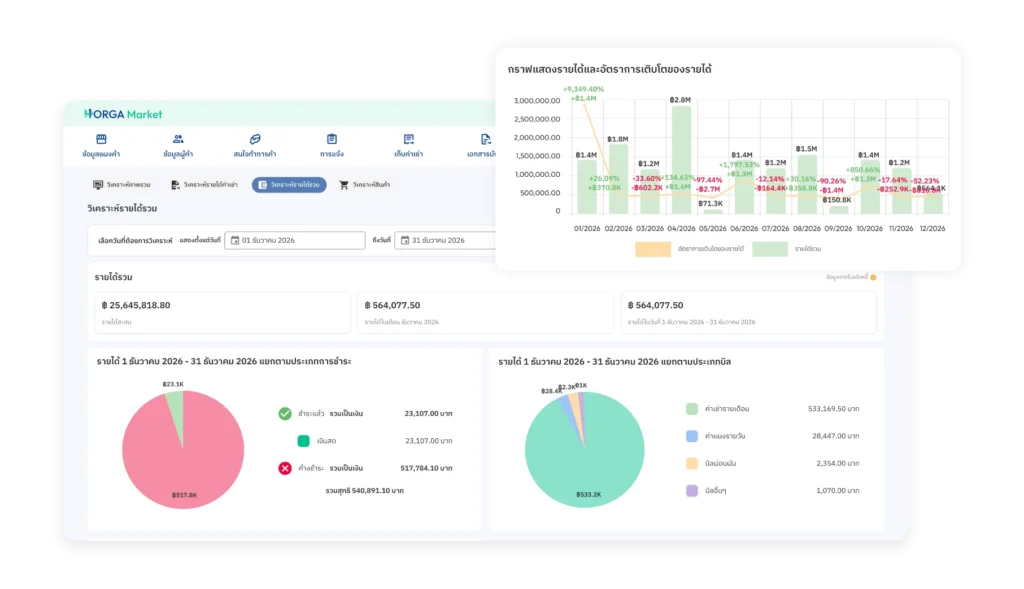Click green monthly rent legend swatch
Image resolution: width=1024 pixels, height=589 pixels.
pyautogui.click(x=692, y=409)
